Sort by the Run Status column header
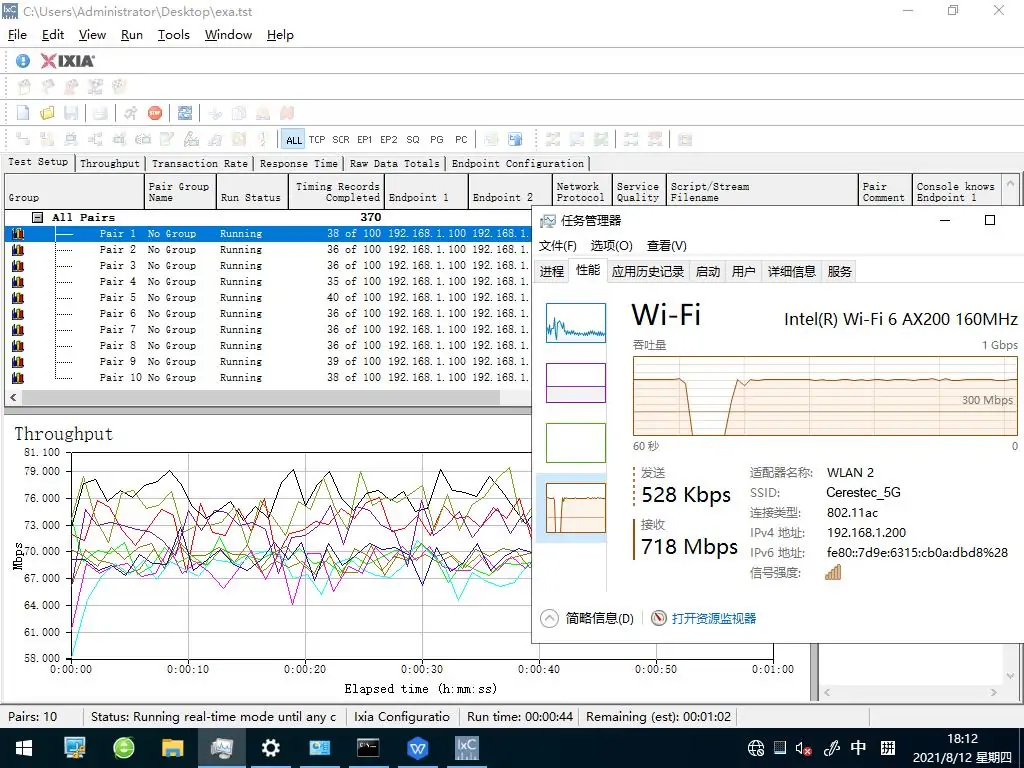 [x=252, y=192]
